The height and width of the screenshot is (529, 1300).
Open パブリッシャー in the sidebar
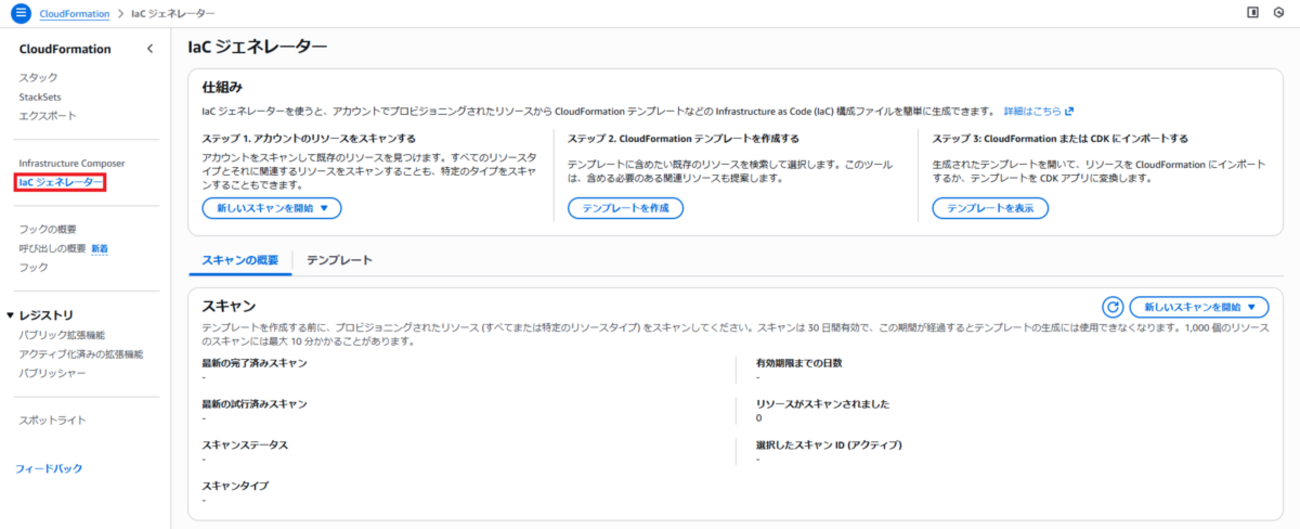[52, 373]
